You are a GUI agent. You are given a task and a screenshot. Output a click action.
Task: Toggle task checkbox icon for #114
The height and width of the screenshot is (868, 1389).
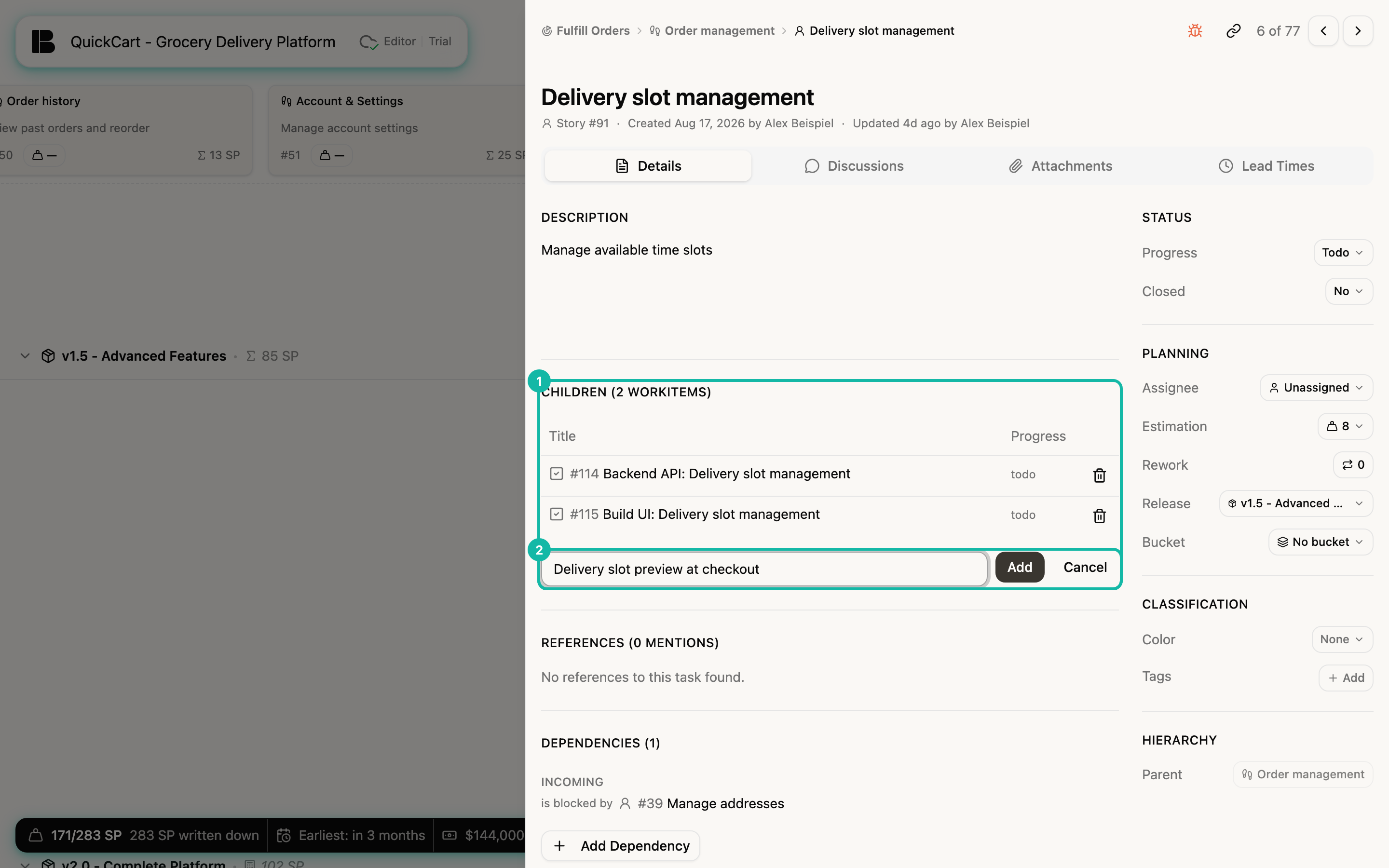pyautogui.click(x=556, y=474)
